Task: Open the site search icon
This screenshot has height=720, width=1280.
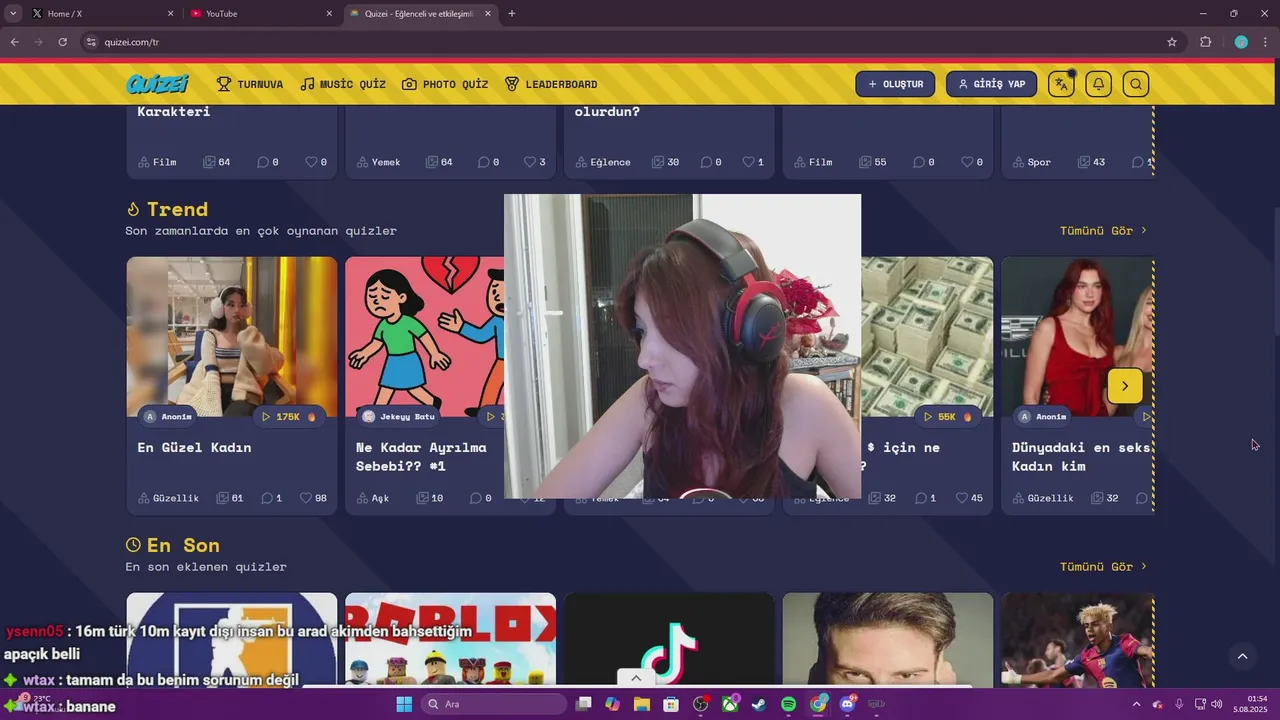Action: tap(1136, 84)
